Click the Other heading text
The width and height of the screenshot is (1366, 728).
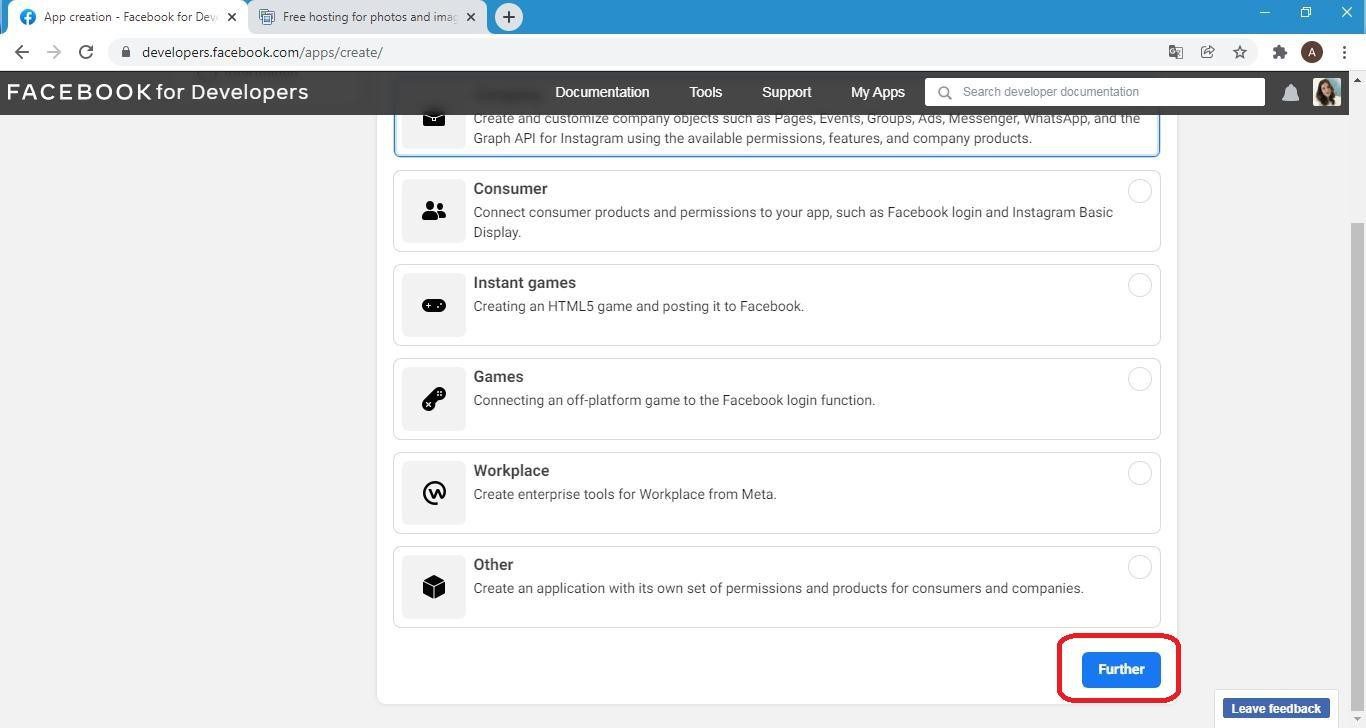coord(493,565)
